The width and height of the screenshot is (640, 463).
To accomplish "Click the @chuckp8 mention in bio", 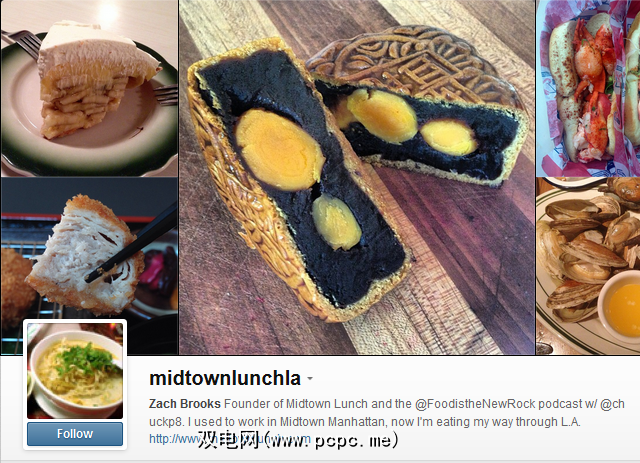I will tap(613, 404).
